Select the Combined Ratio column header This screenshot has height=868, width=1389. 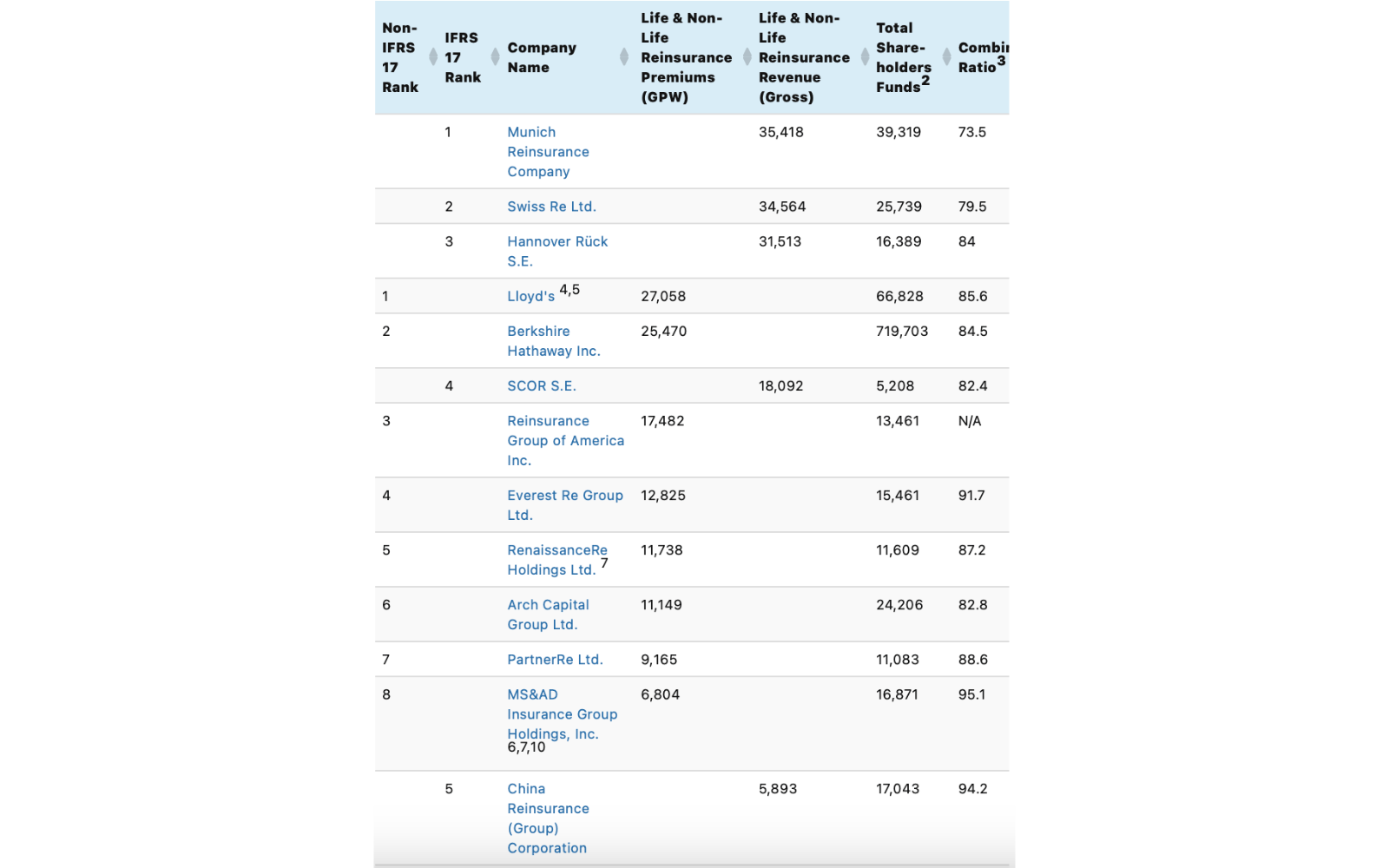983,57
